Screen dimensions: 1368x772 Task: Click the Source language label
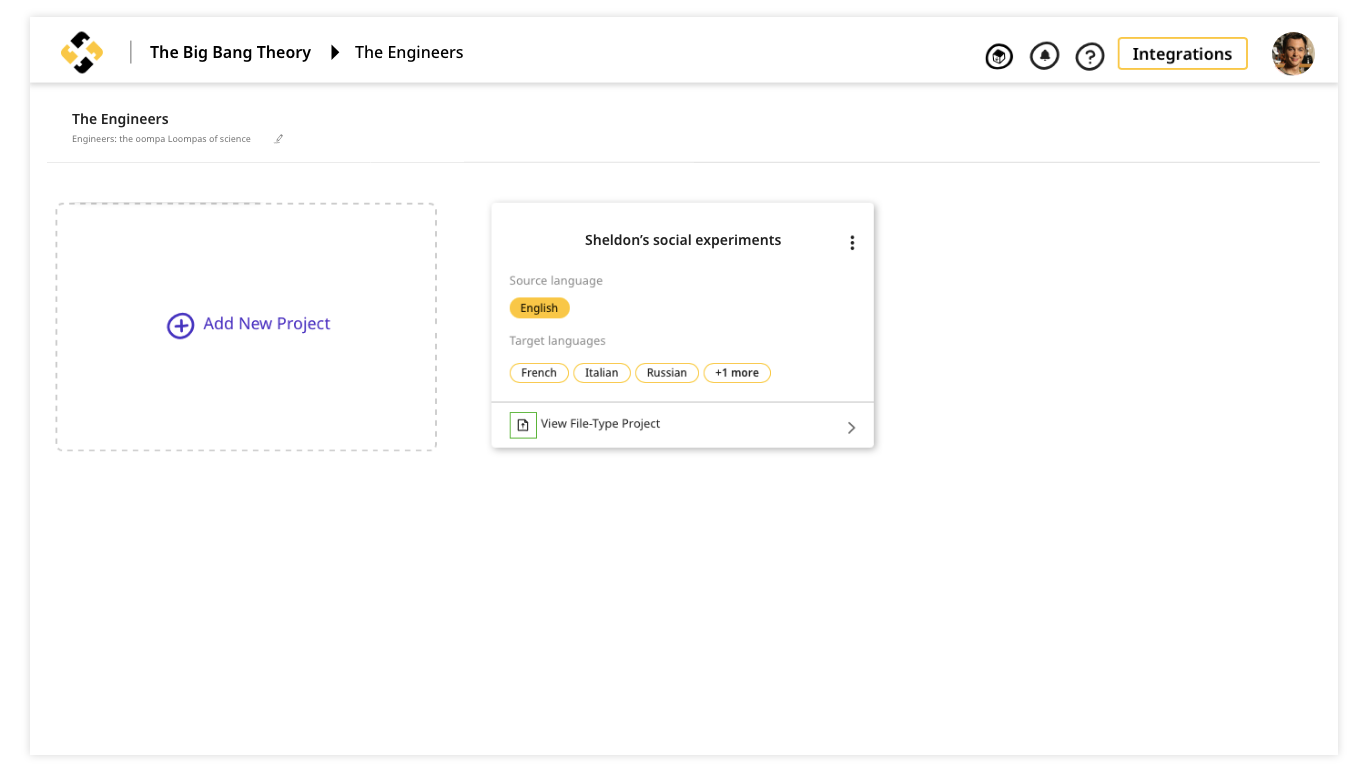(x=556, y=281)
